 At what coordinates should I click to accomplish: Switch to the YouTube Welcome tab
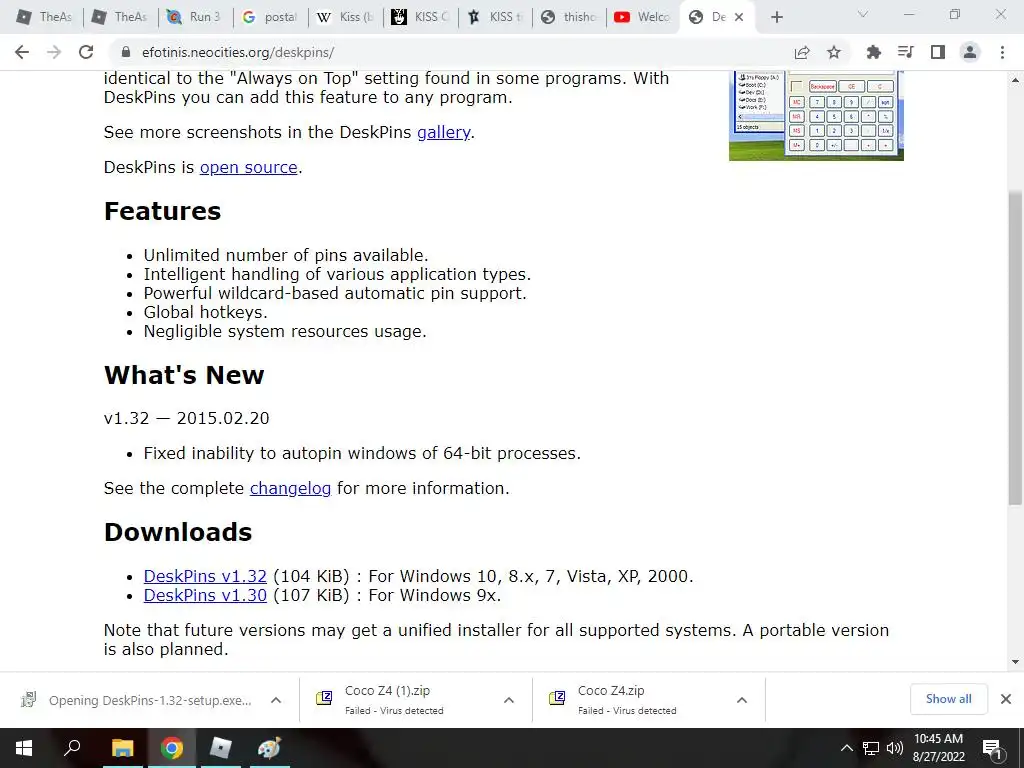coord(643,17)
